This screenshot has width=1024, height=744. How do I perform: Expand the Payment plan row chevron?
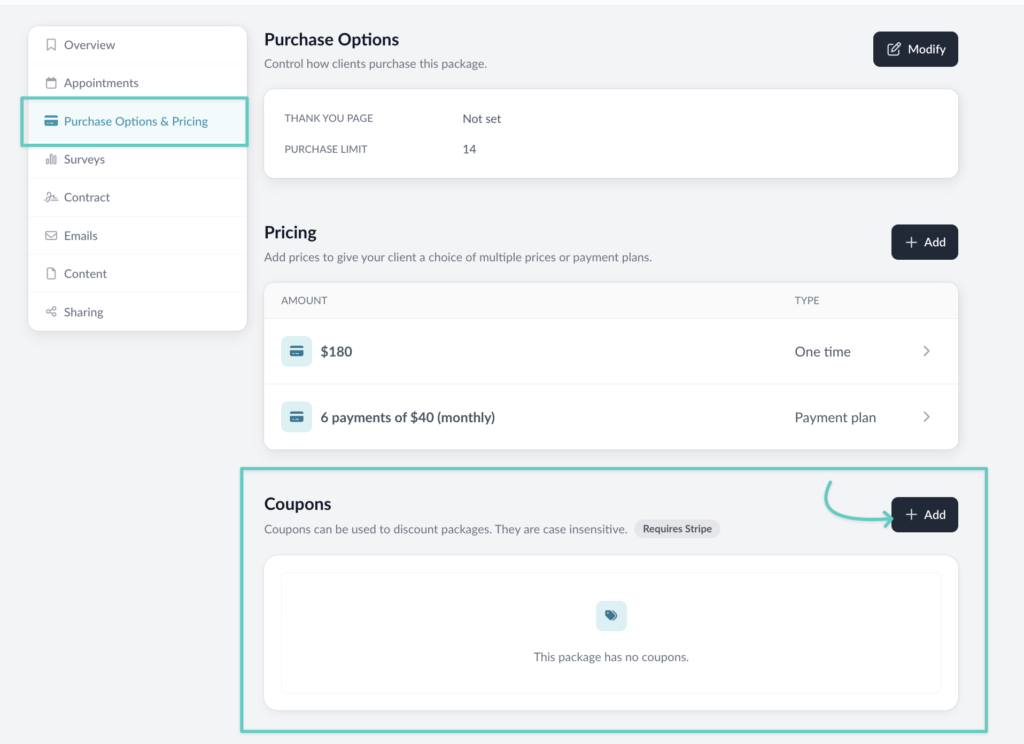(x=926, y=417)
